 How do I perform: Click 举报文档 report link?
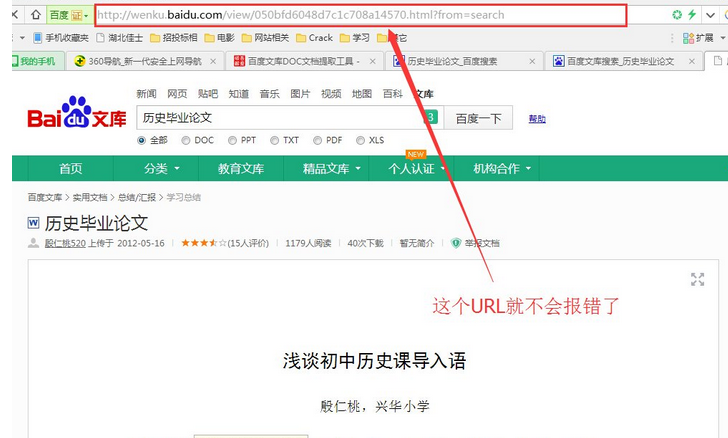coord(482,243)
